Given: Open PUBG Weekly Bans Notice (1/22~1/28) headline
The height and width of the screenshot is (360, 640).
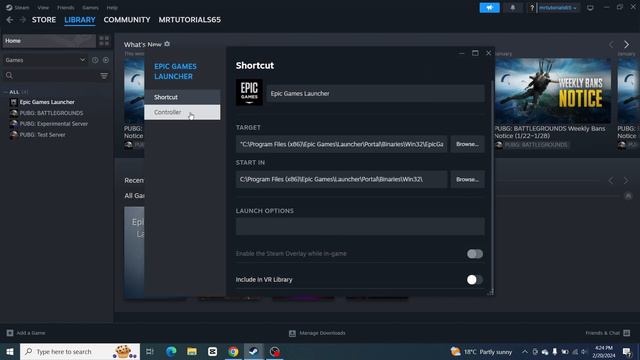Looking at the screenshot, I should pyautogui.click(x=550, y=132).
